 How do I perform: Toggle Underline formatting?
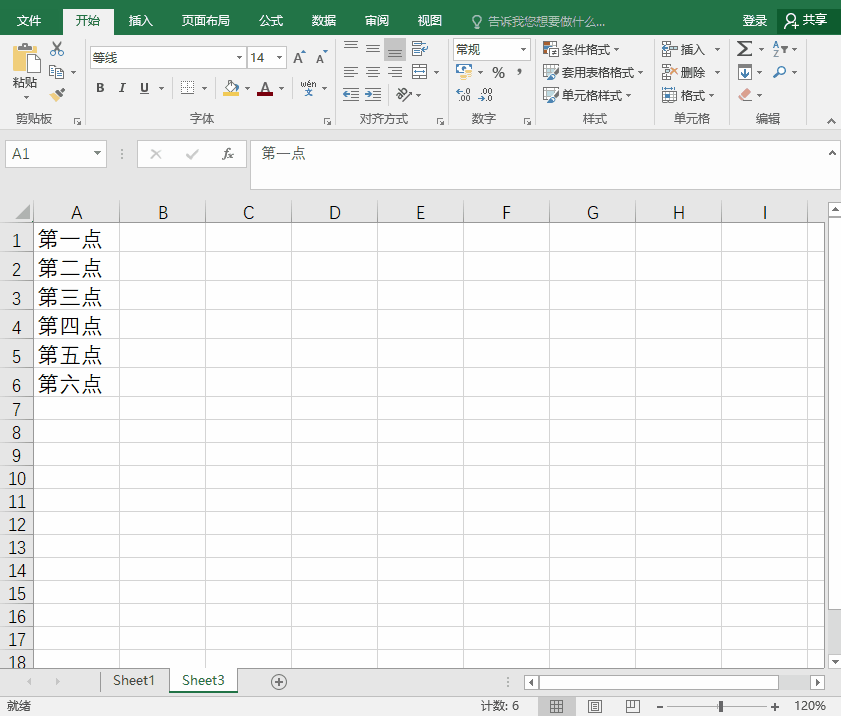pos(144,88)
